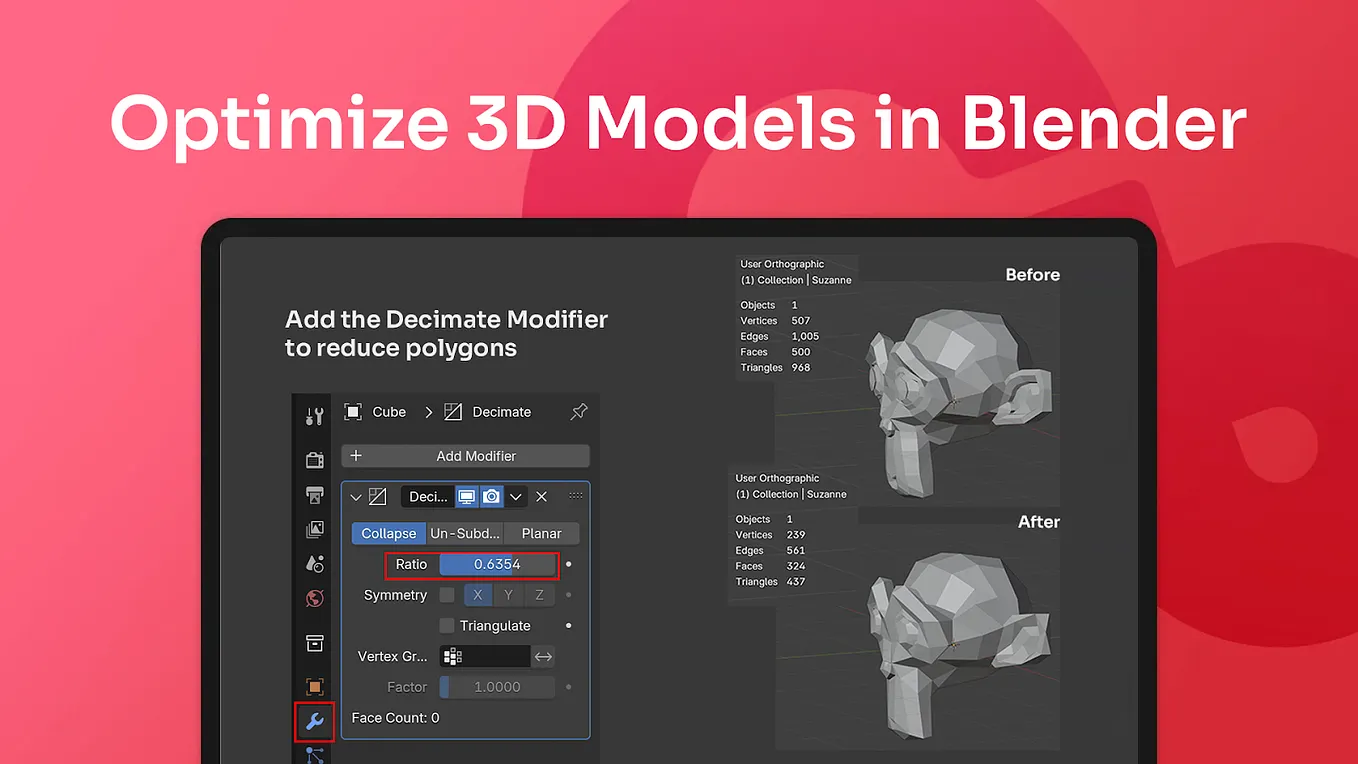Remove the Decimate modifier with the X
Image resolution: width=1358 pixels, height=764 pixels.
tap(541, 496)
